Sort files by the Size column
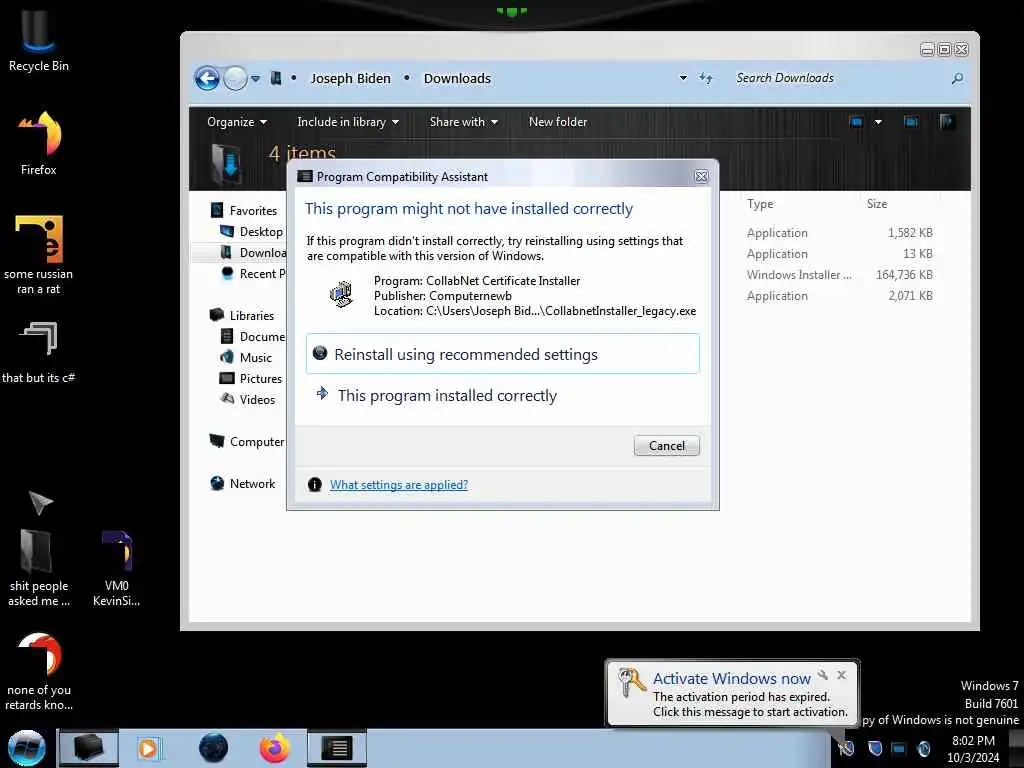Viewport: 1024px width, 768px height. pos(877,204)
